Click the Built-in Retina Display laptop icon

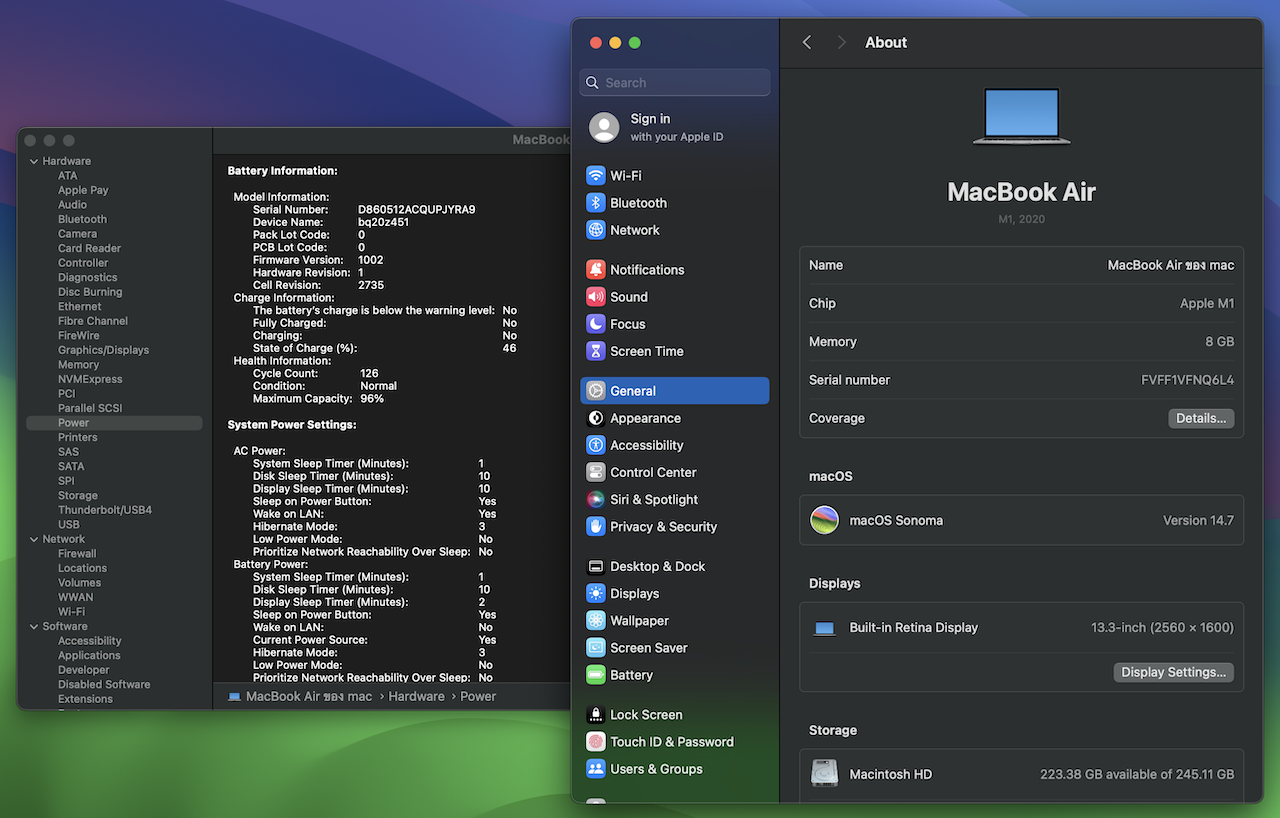coord(825,629)
